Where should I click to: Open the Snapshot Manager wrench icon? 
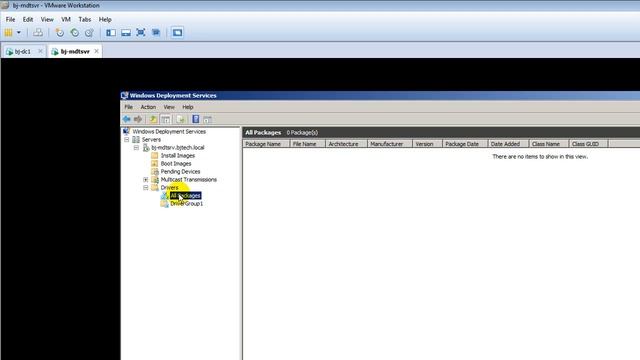click(x=89, y=33)
